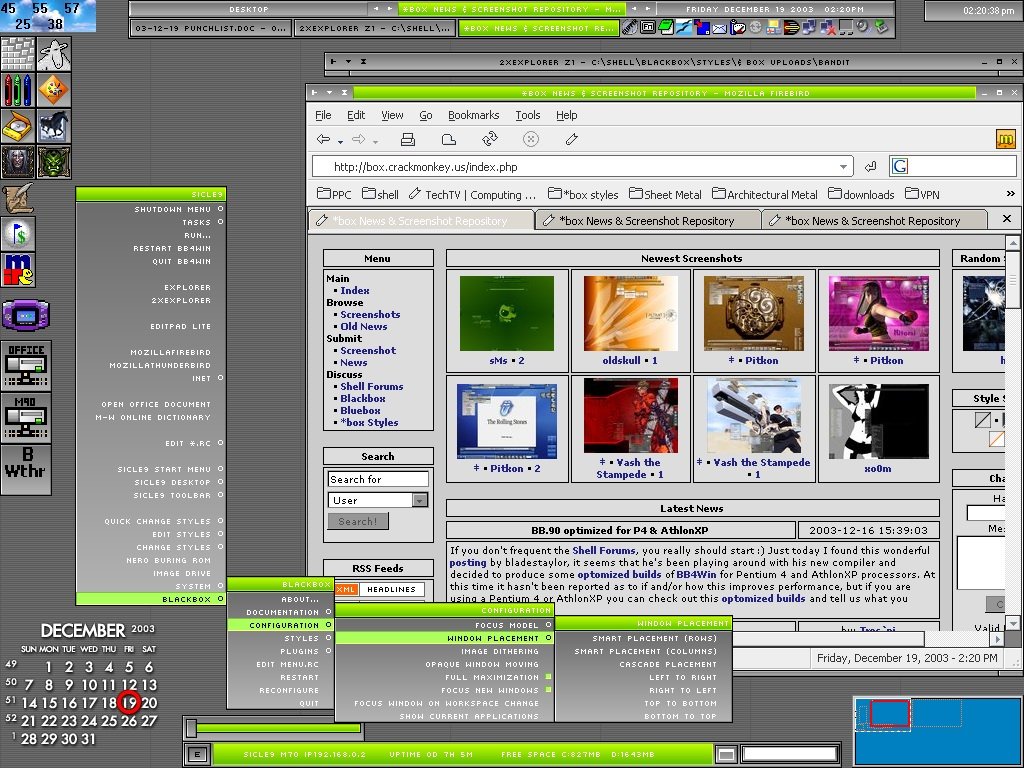Click the Reload icon in Firebird toolbar
The image size is (1024, 768).
point(489,139)
